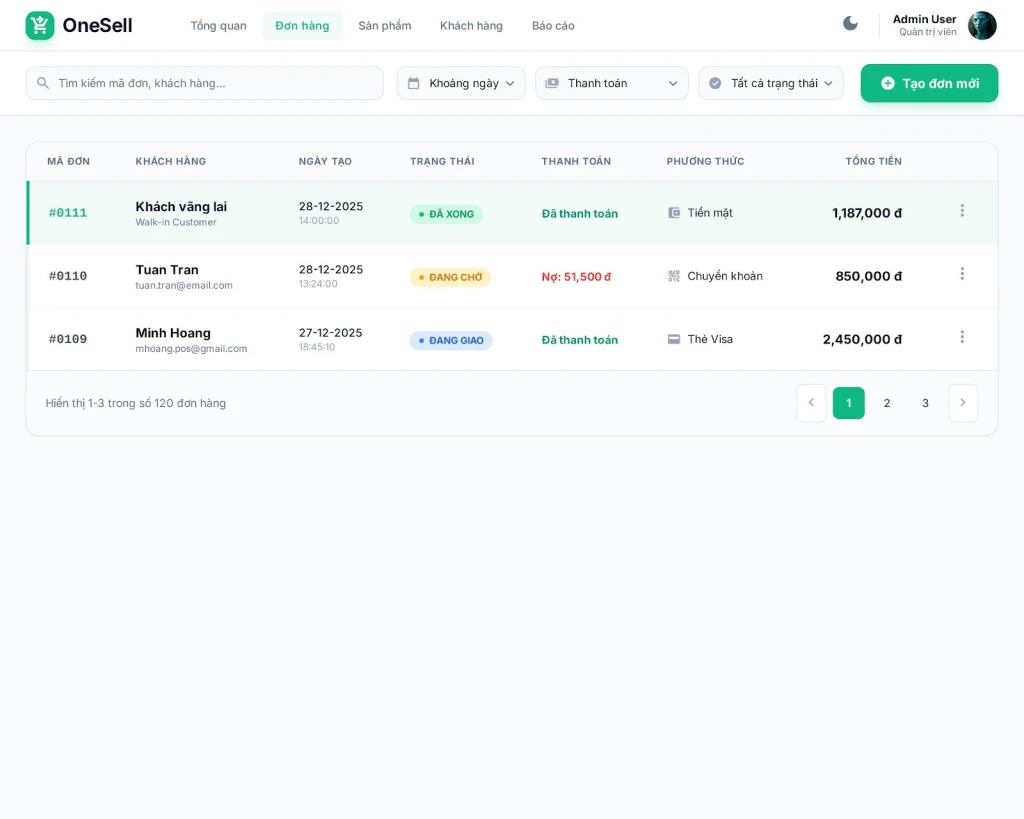Open the Thanh toán payment filter dropdown
1024x819 pixels.
point(612,83)
